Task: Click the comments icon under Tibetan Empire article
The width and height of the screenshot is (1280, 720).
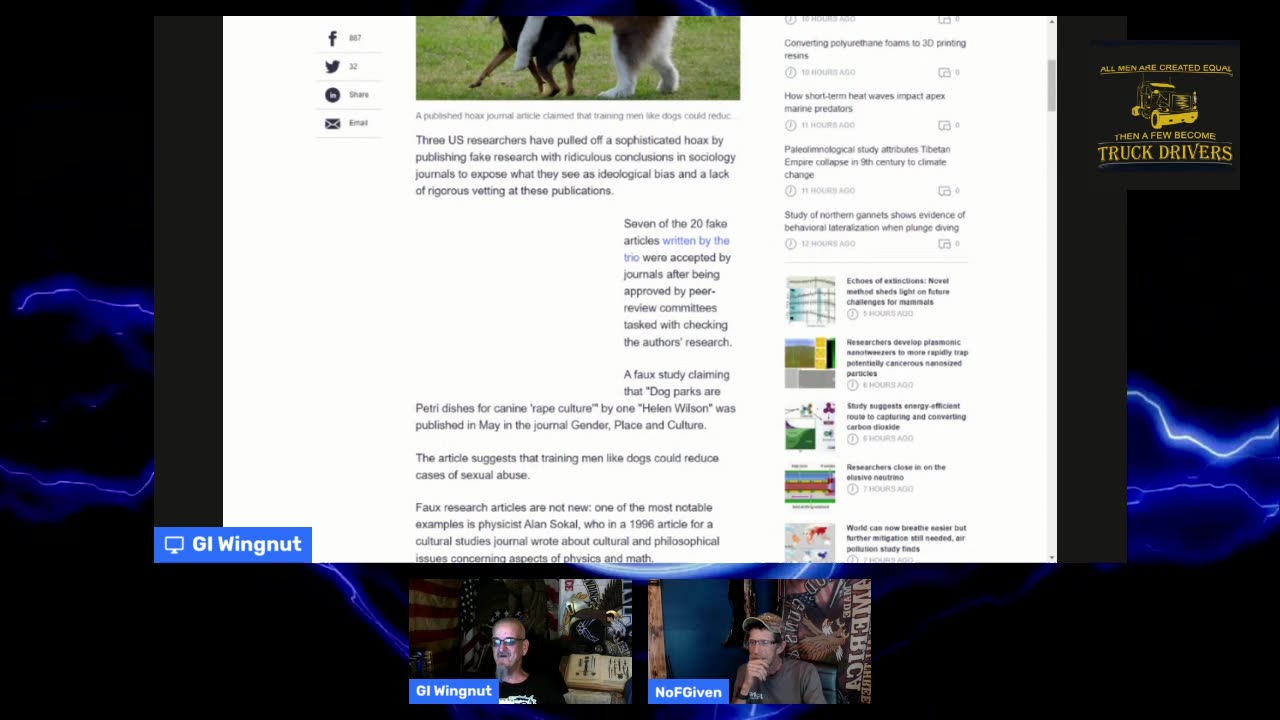Action: pyautogui.click(x=944, y=191)
